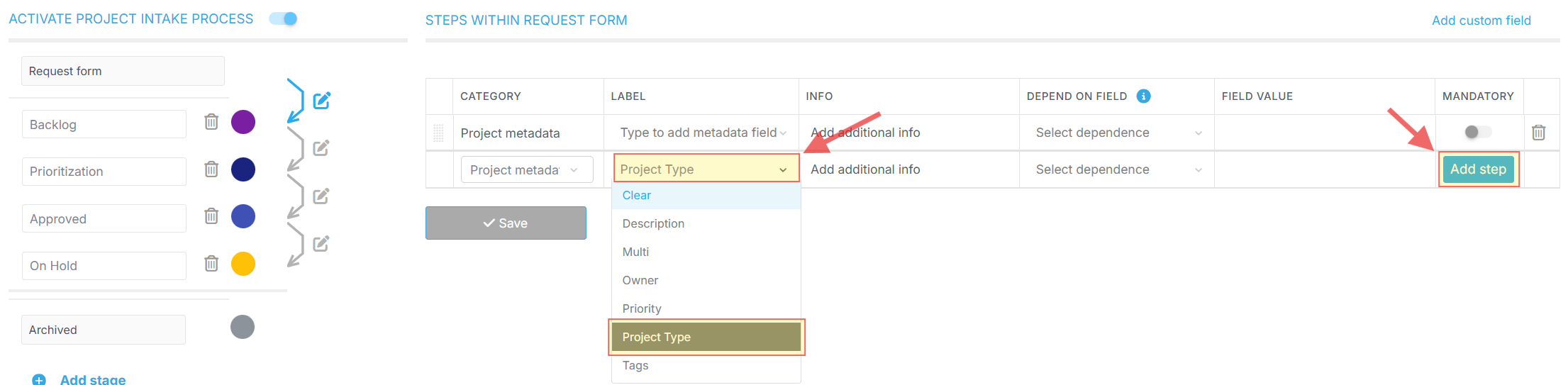Select Owner option in label list
This screenshot has height=385, width=1568.
tap(640, 280)
